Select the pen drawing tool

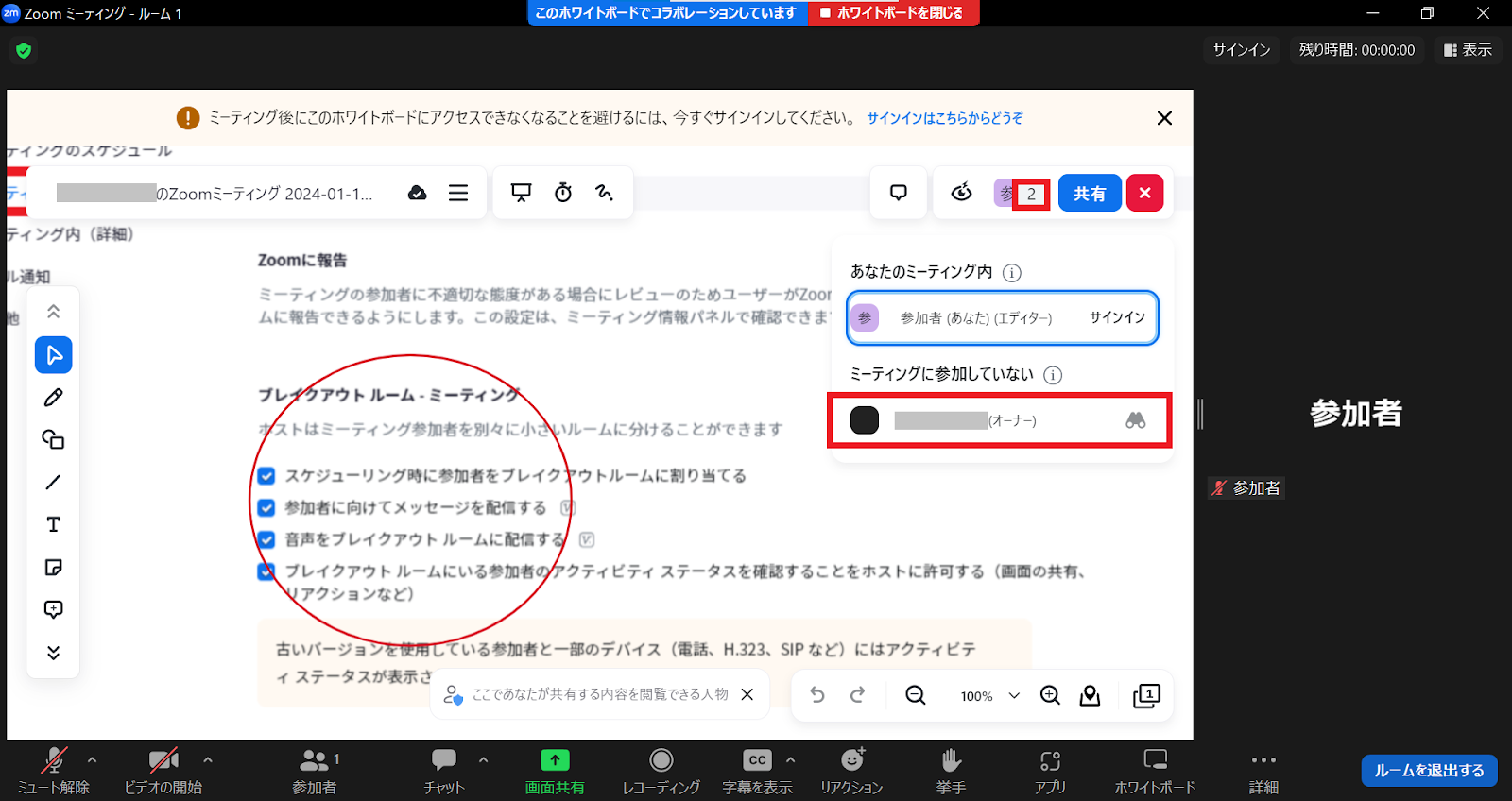[x=54, y=398]
